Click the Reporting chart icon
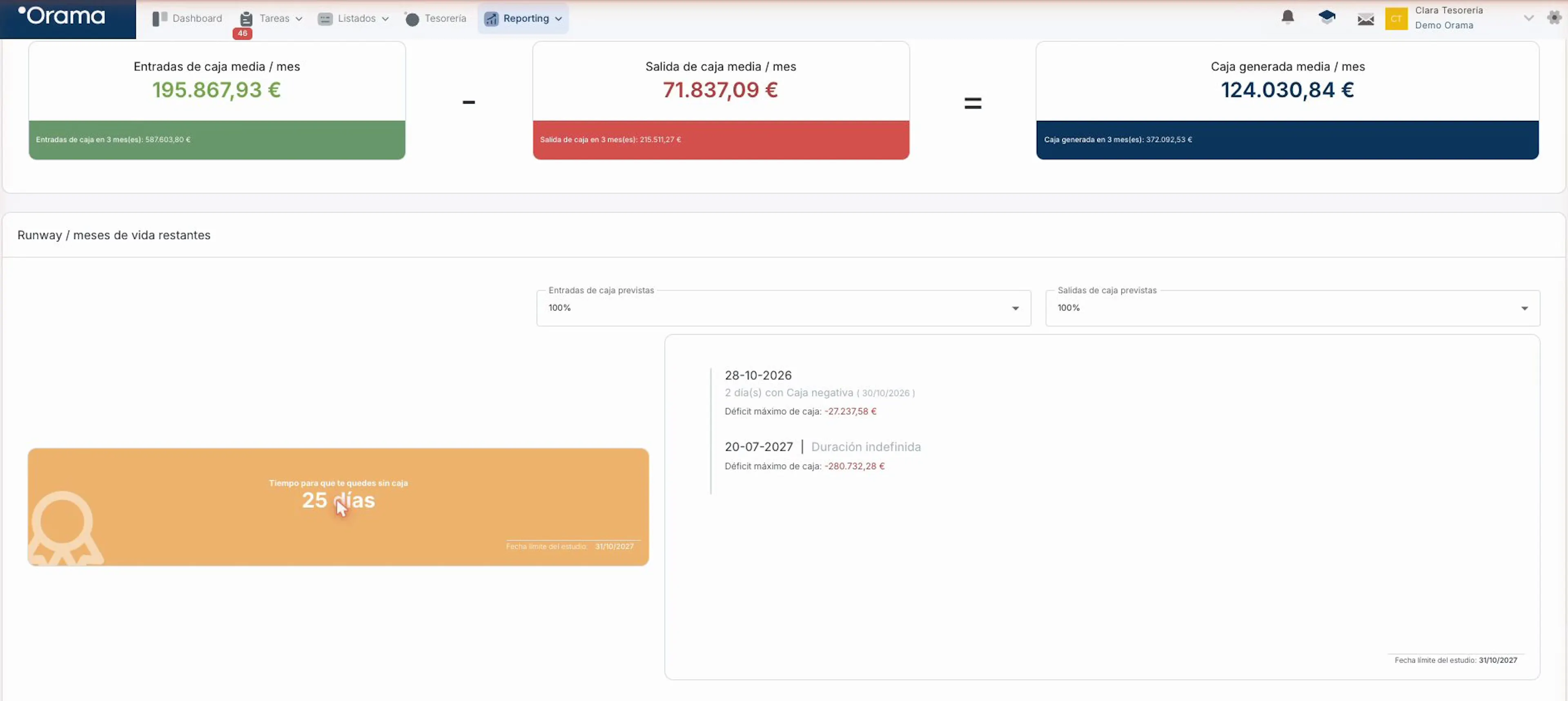 [491, 19]
